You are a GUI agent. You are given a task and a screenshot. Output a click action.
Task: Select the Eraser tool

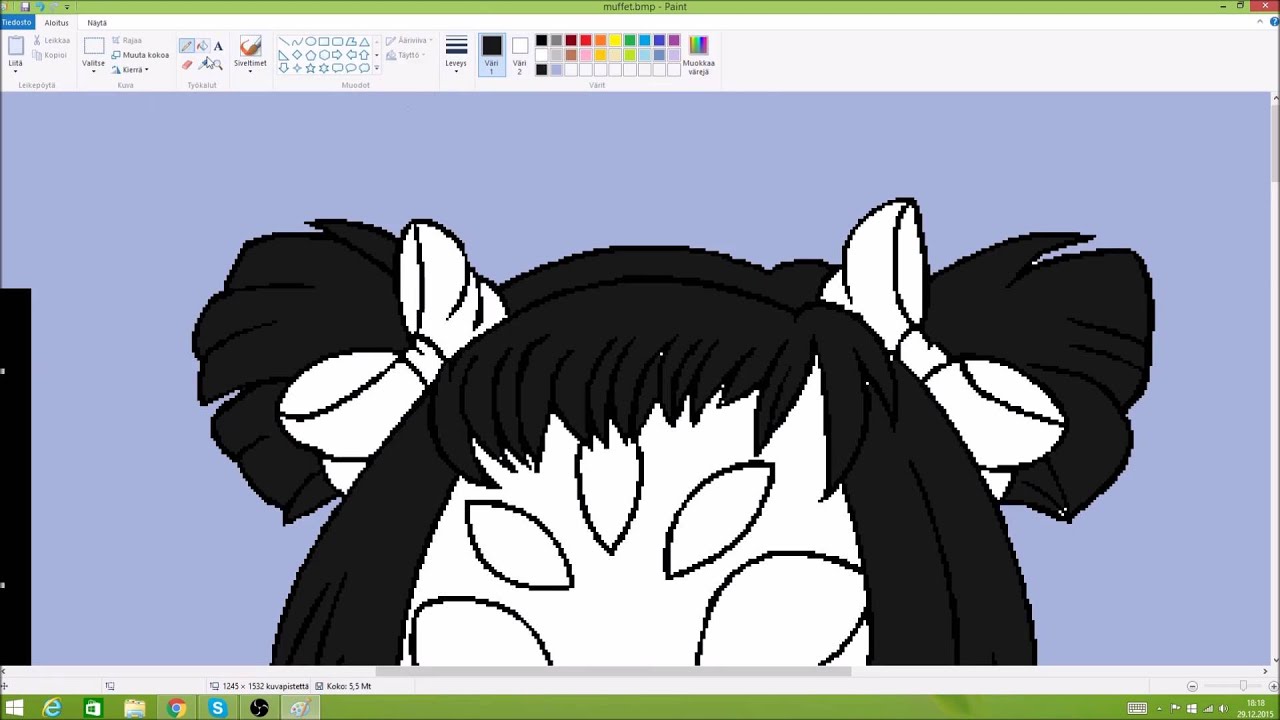tap(187, 64)
